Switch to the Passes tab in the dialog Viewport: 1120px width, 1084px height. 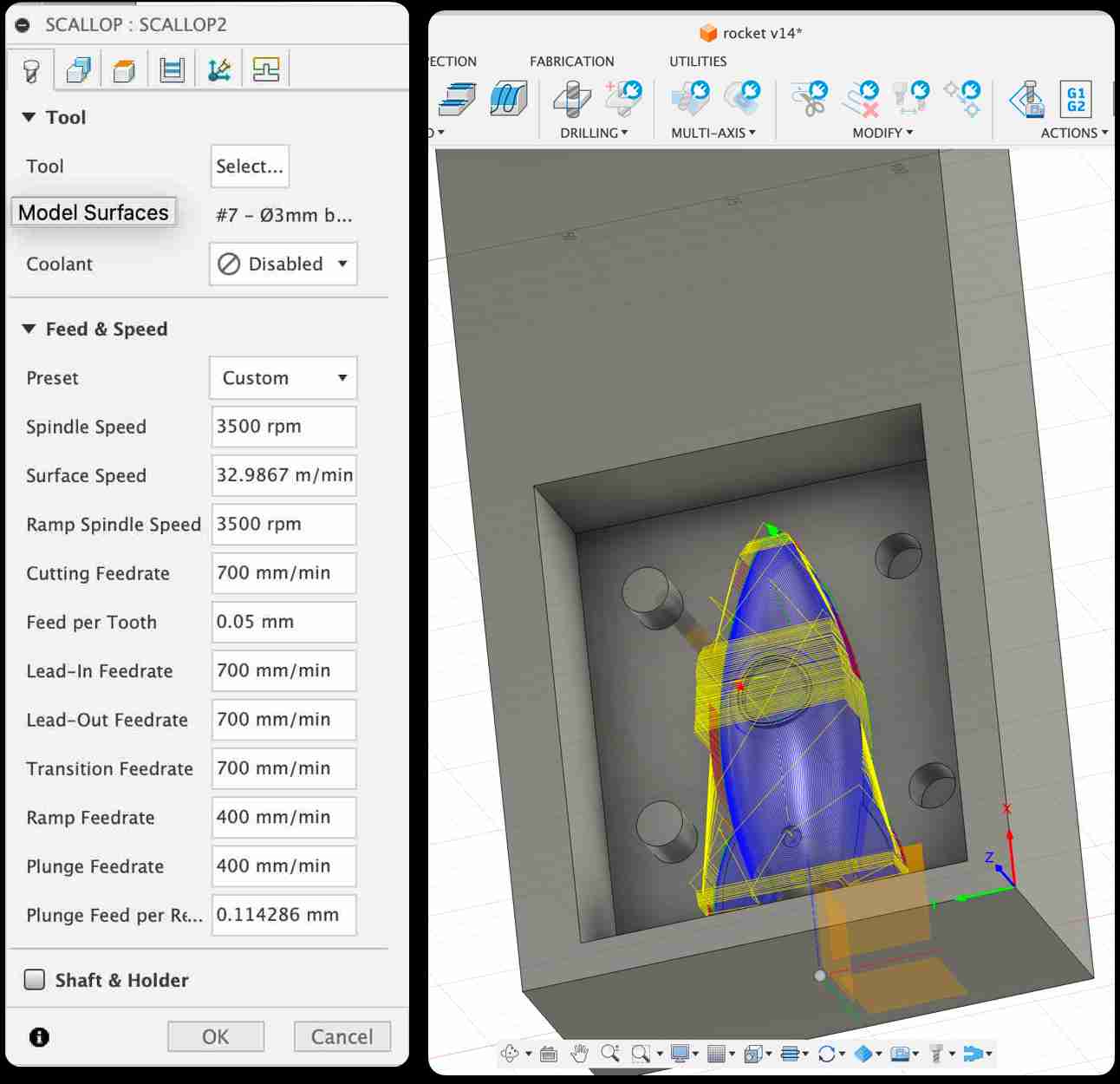pos(172,69)
